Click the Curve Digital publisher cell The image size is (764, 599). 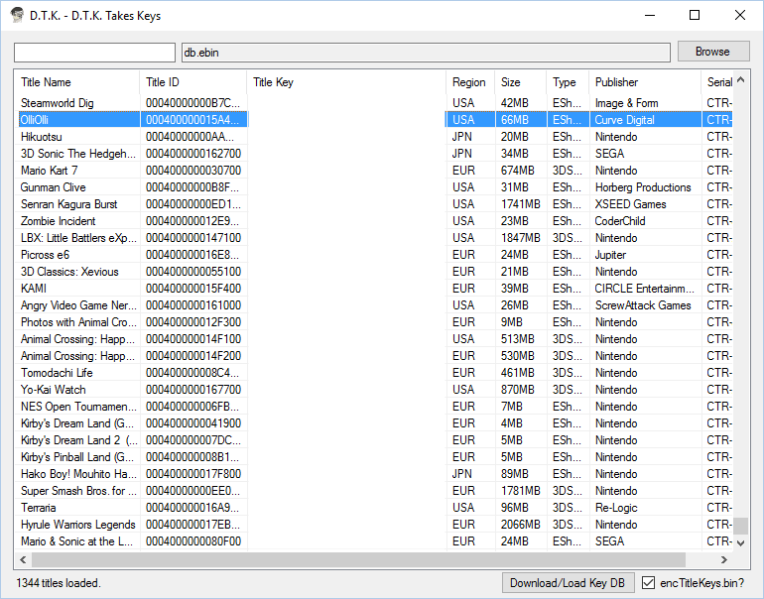[625, 120]
